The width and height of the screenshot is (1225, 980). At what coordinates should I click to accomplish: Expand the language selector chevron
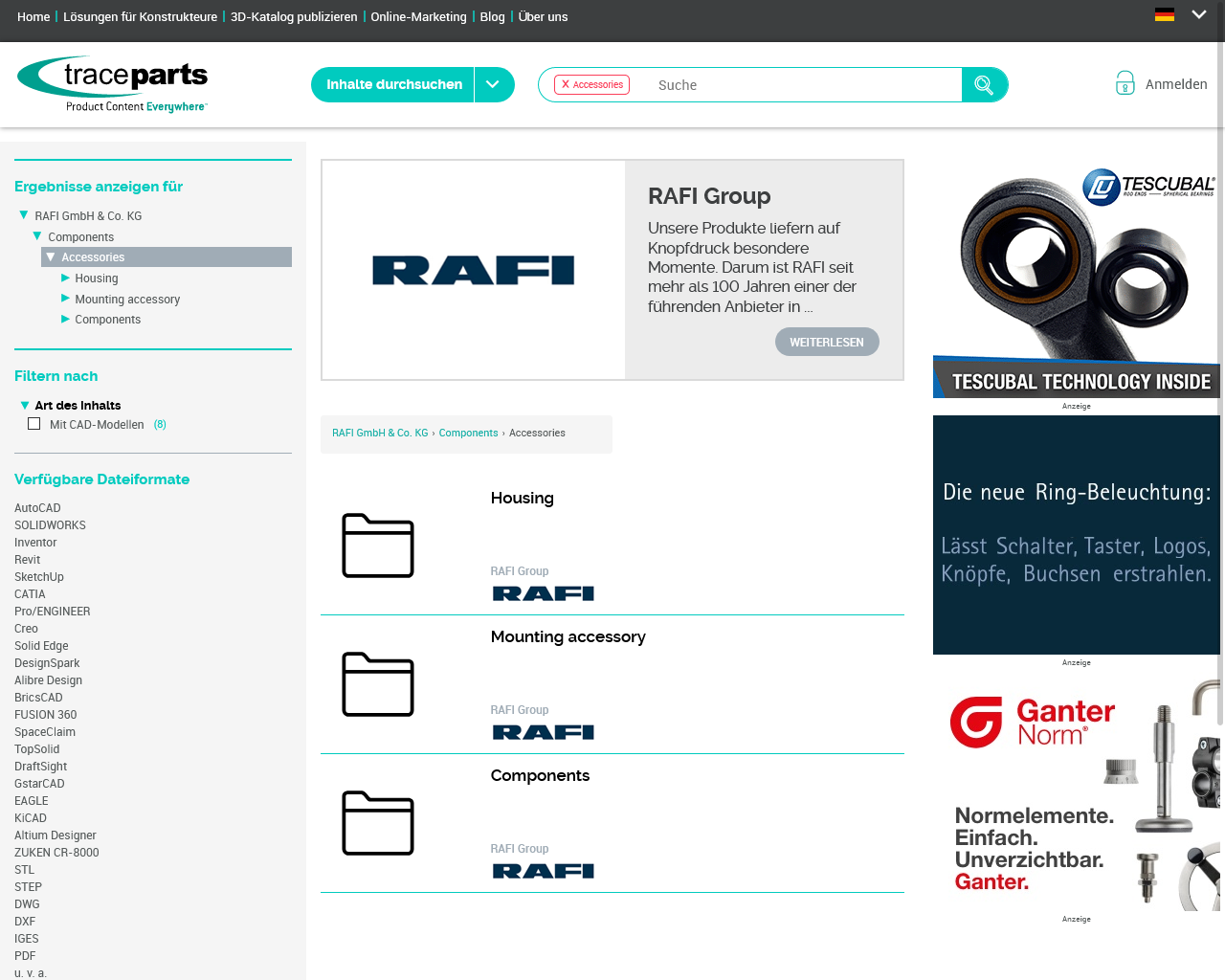[1198, 14]
